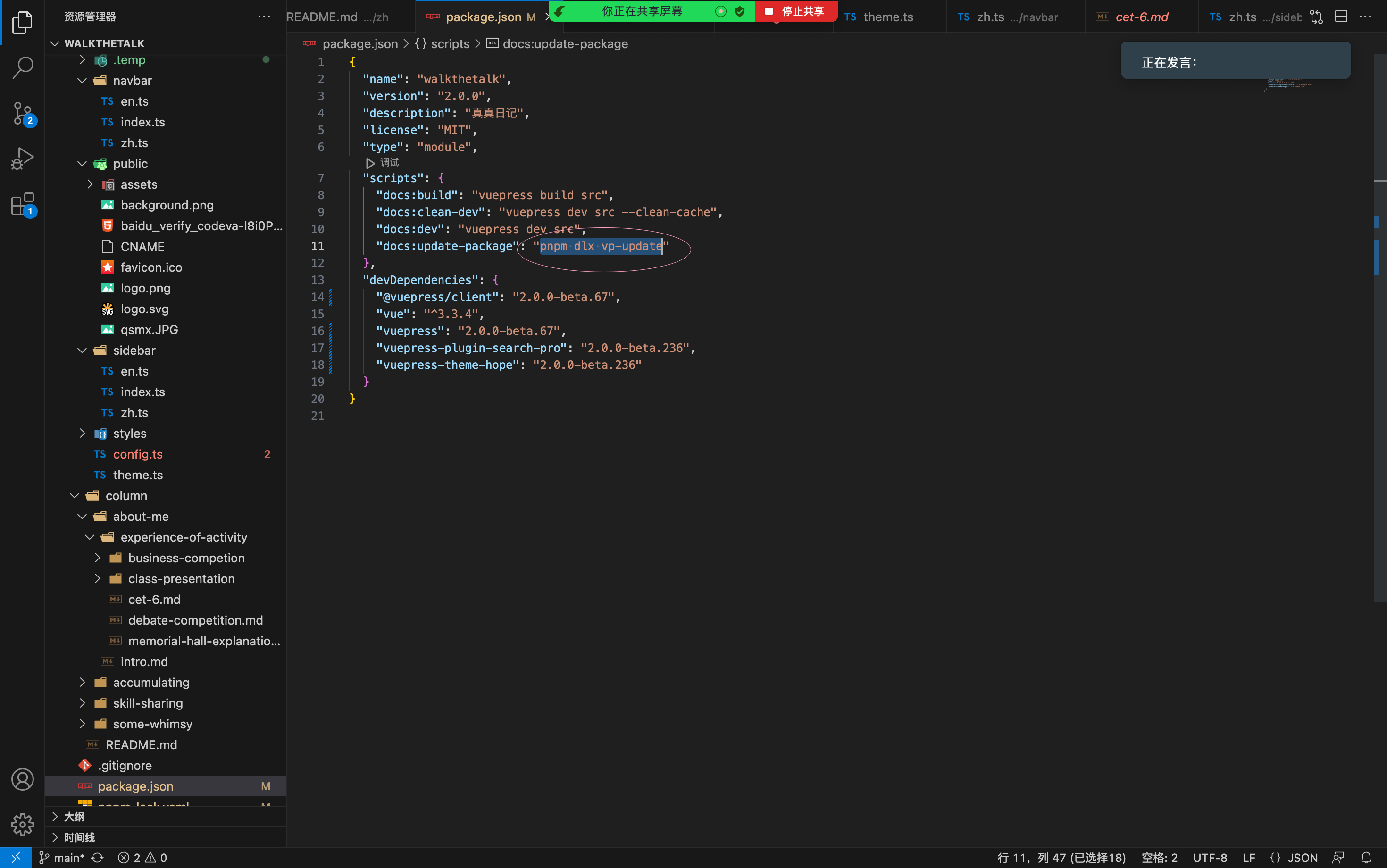The width and height of the screenshot is (1387, 868).
Task: Open the CNAME file
Action: point(165,246)
